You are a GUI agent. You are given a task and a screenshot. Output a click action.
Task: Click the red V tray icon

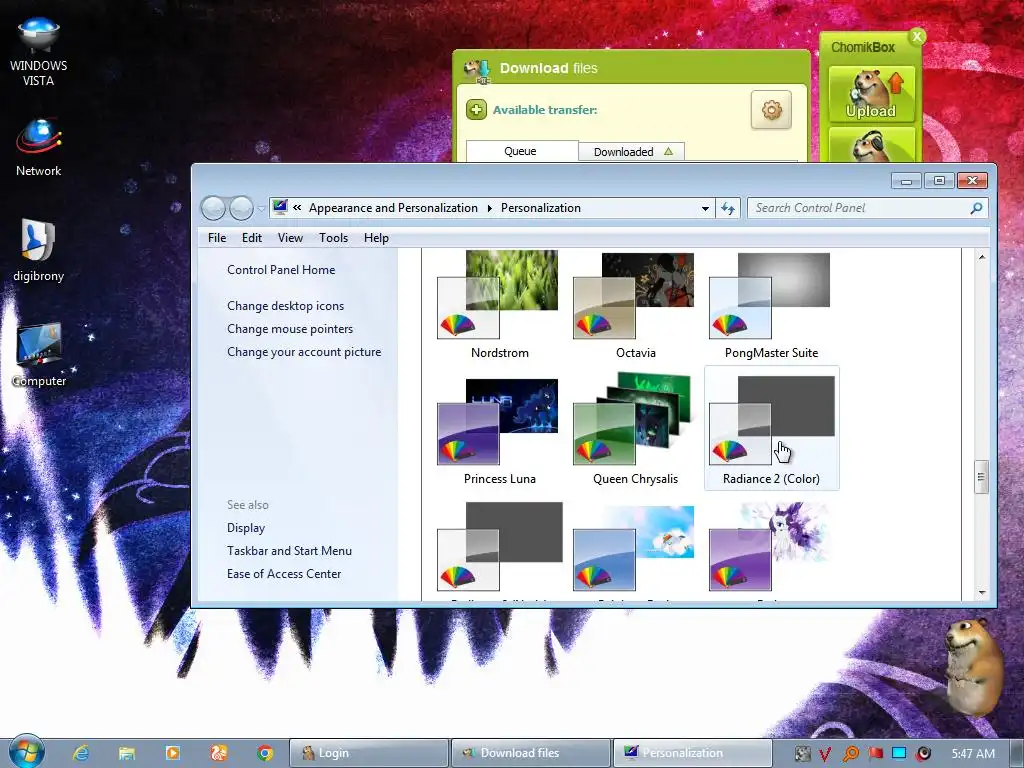point(825,754)
